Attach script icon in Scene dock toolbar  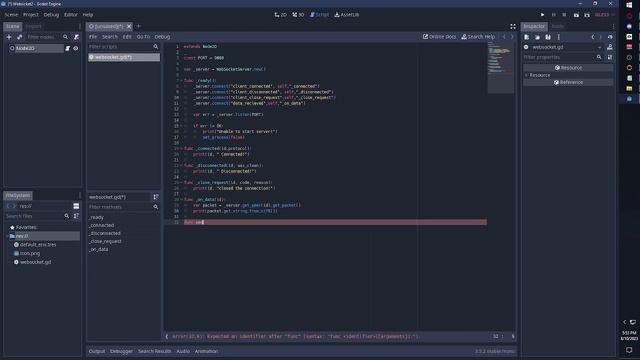point(76,37)
